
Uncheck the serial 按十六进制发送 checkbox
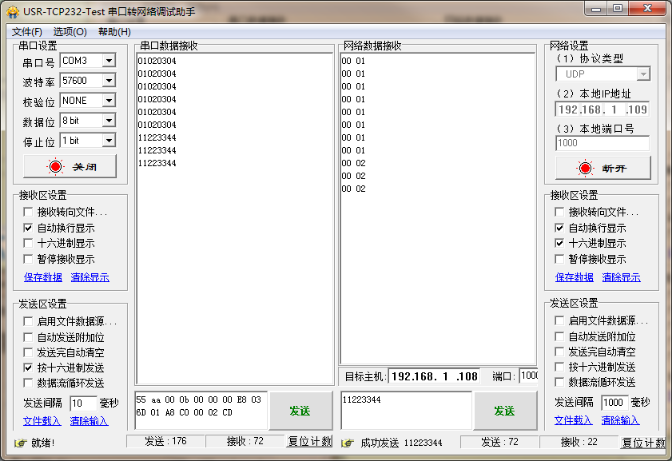(29, 368)
